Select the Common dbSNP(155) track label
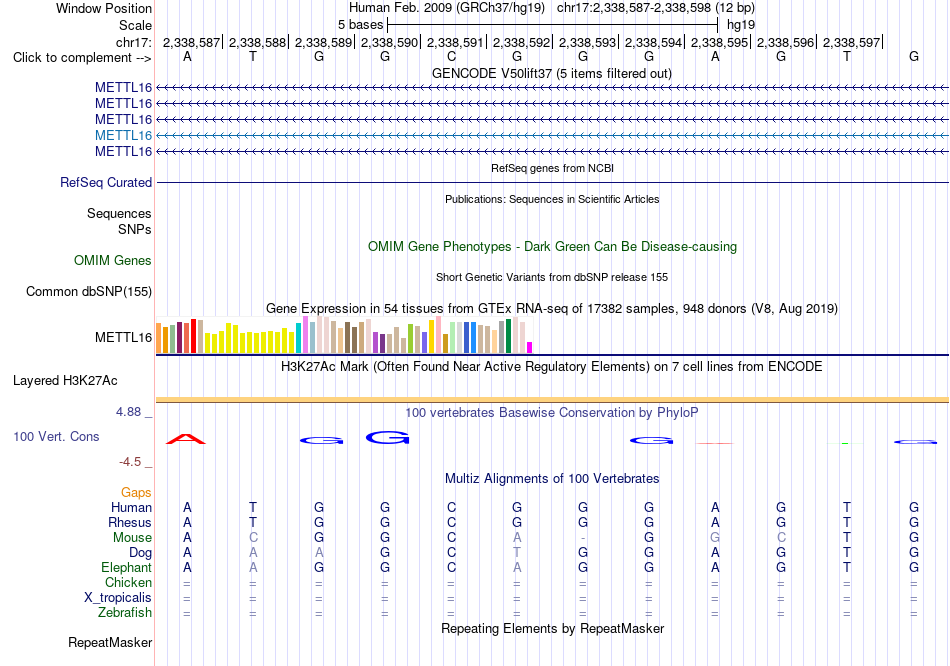The height and width of the screenshot is (666, 950). pyautogui.click(x=89, y=291)
